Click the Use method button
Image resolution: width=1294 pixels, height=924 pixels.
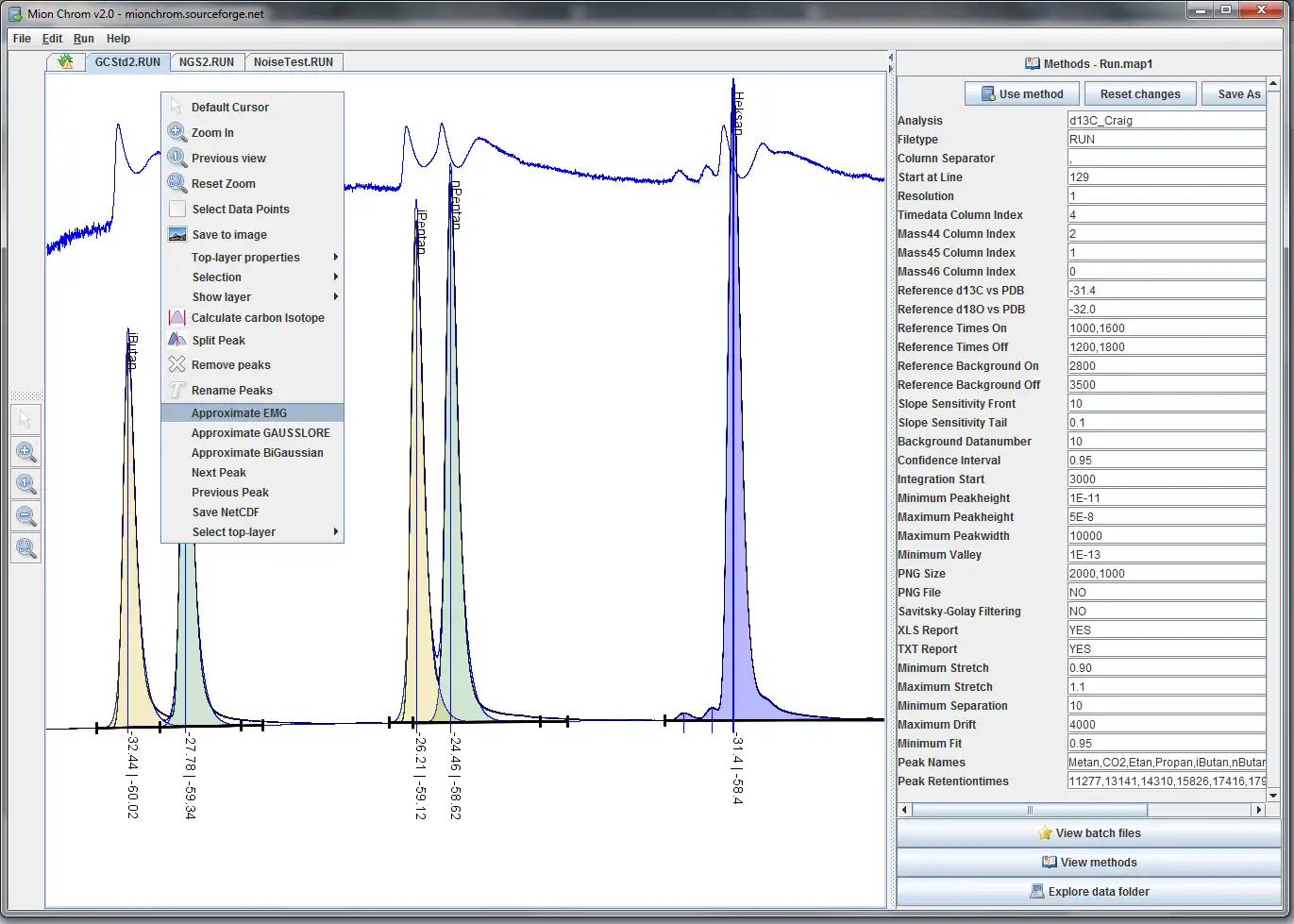[1022, 94]
